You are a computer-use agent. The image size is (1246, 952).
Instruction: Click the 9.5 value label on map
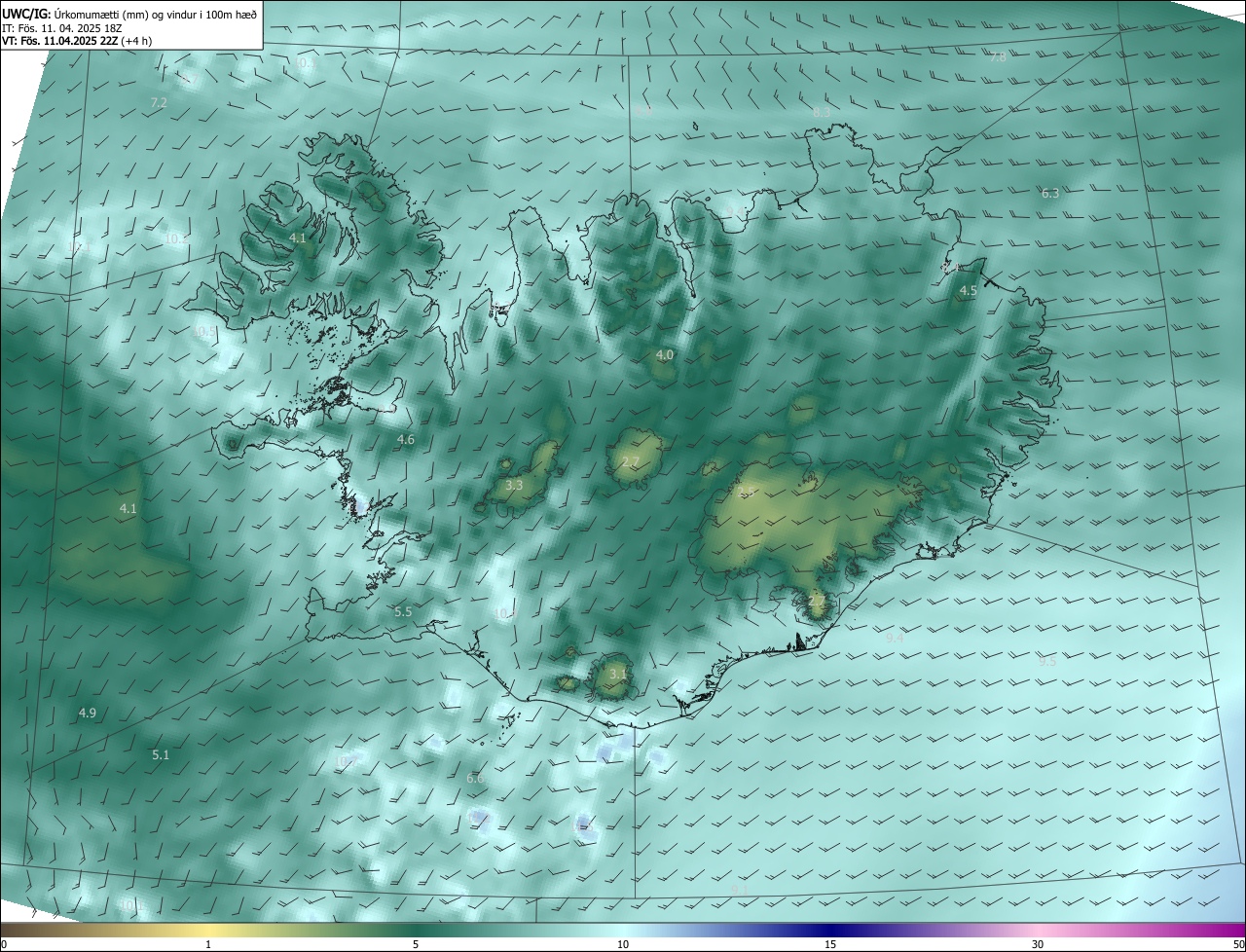coord(1047,661)
